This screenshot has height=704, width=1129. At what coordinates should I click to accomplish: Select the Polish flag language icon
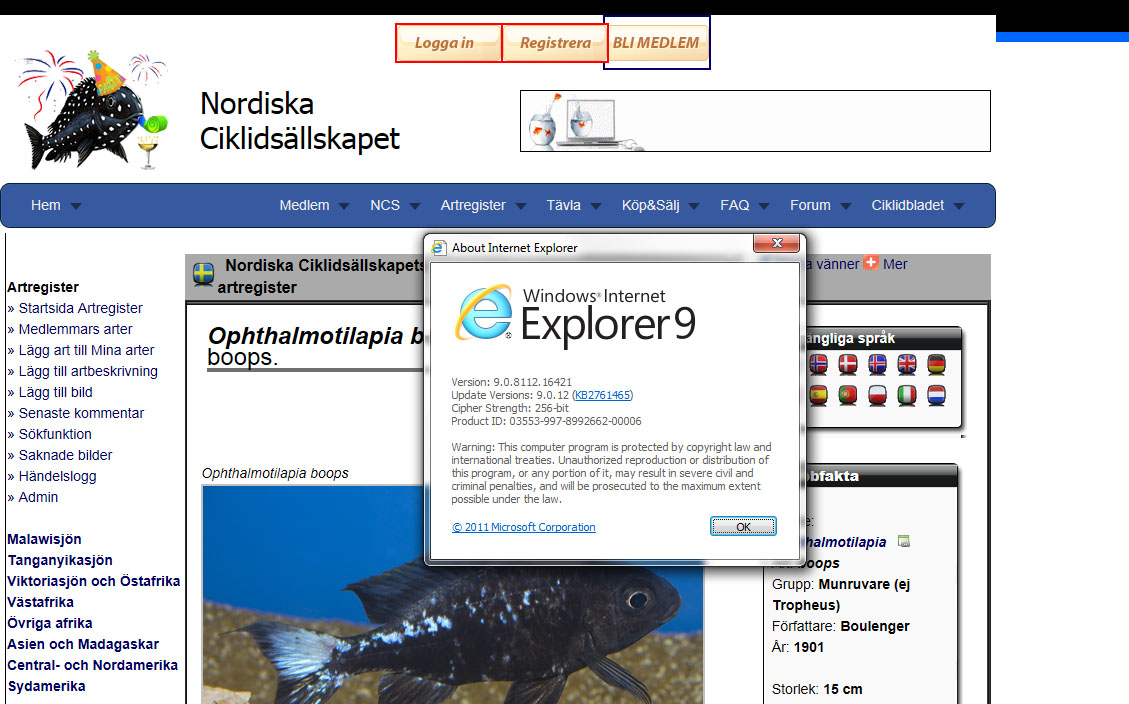tap(877, 395)
